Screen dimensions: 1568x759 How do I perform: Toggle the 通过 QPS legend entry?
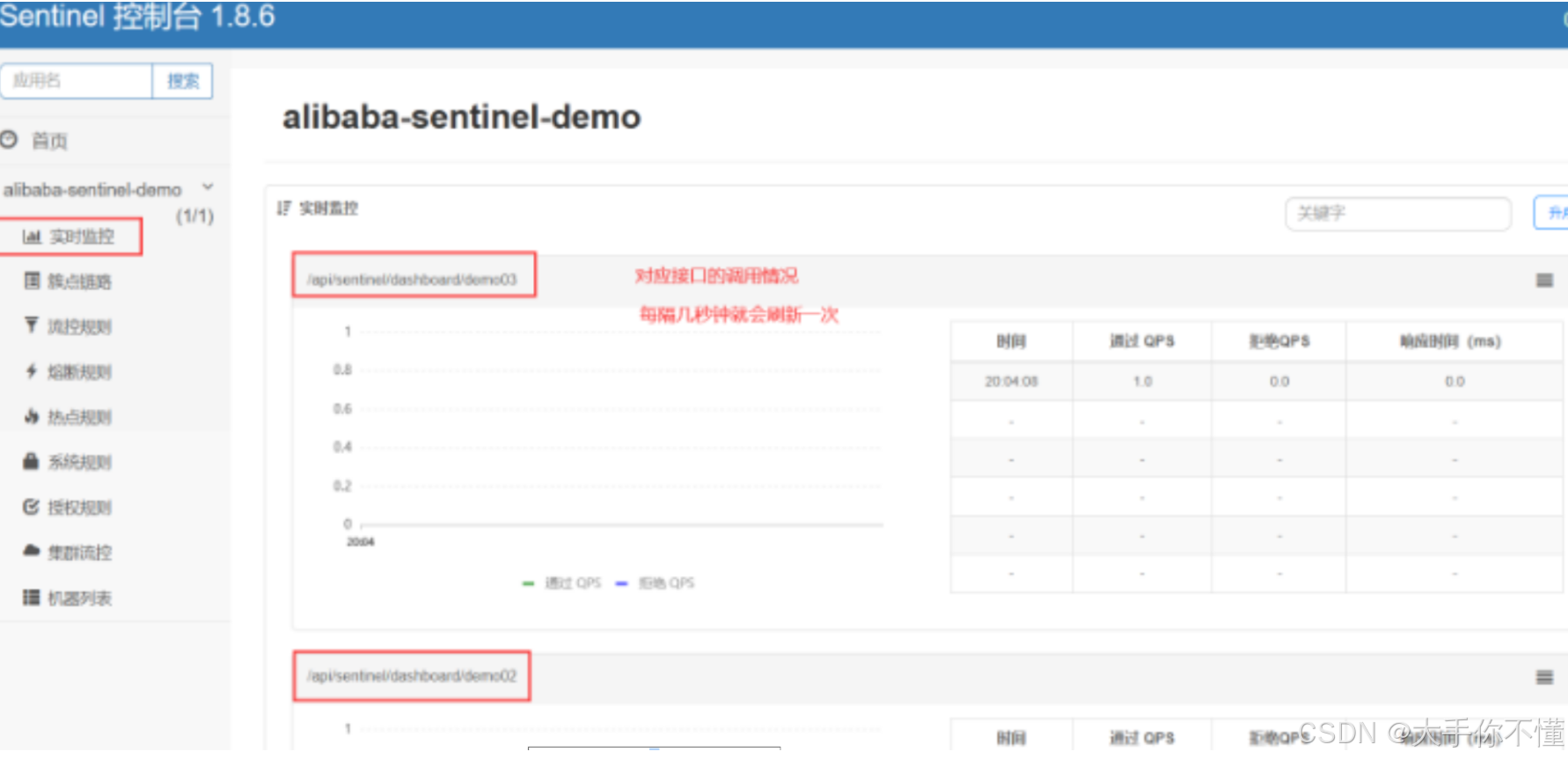(x=562, y=583)
